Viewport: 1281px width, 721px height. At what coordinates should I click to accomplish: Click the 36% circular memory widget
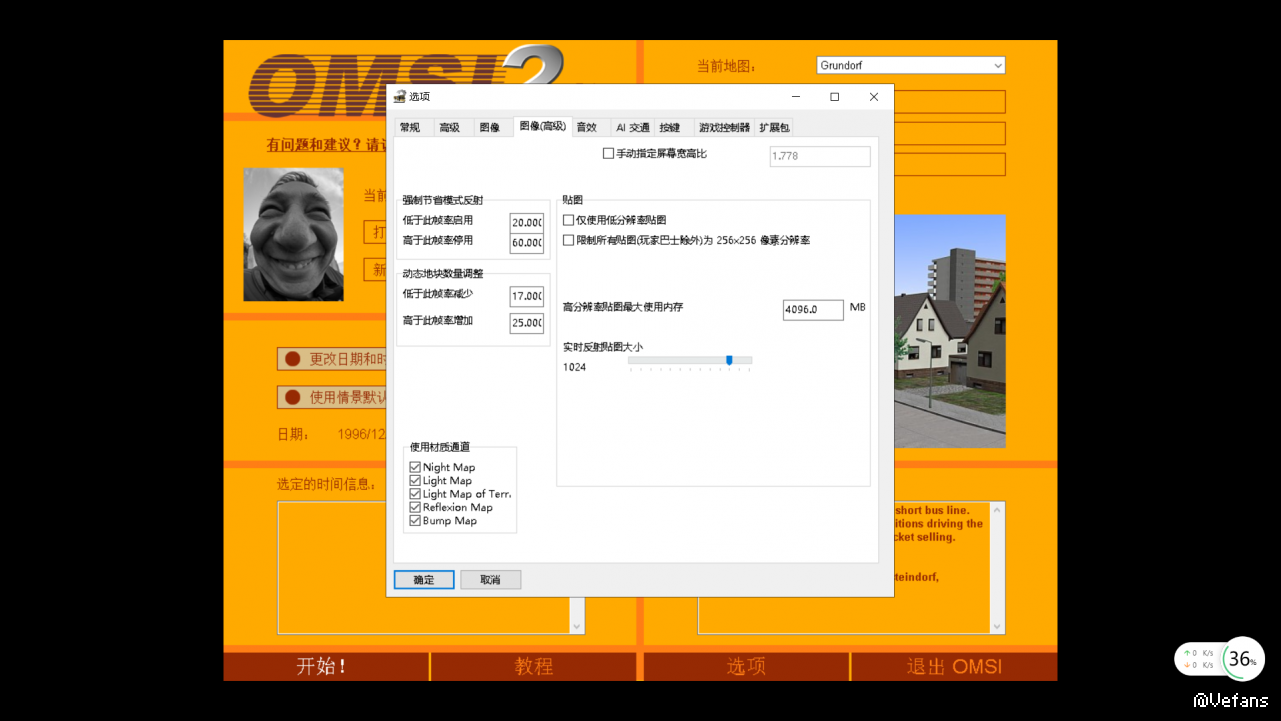[1242, 659]
